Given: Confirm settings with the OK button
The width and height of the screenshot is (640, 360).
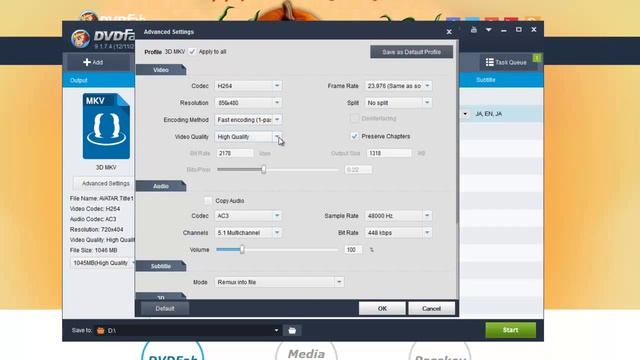Looking at the screenshot, I should [382, 309].
